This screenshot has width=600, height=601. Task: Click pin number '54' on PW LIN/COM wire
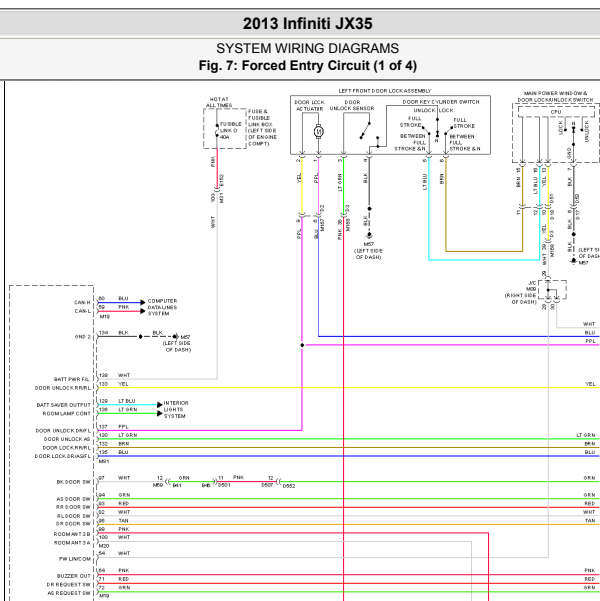click(x=102, y=553)
